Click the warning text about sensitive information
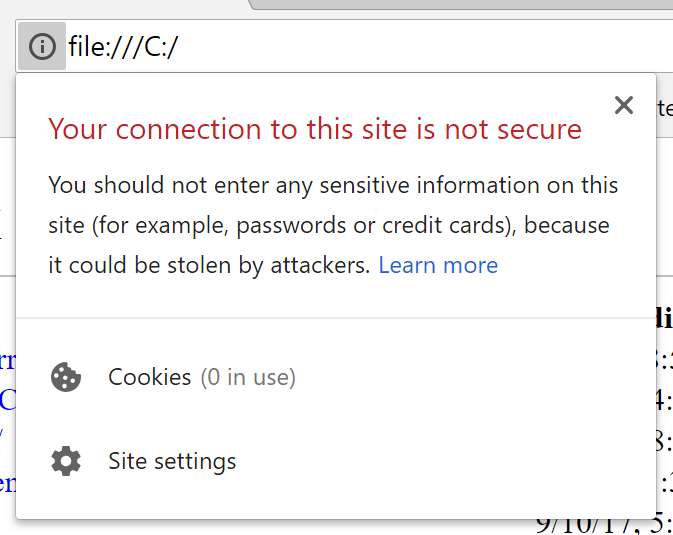The height and width of the screenshot is (535, 673). 333,186
